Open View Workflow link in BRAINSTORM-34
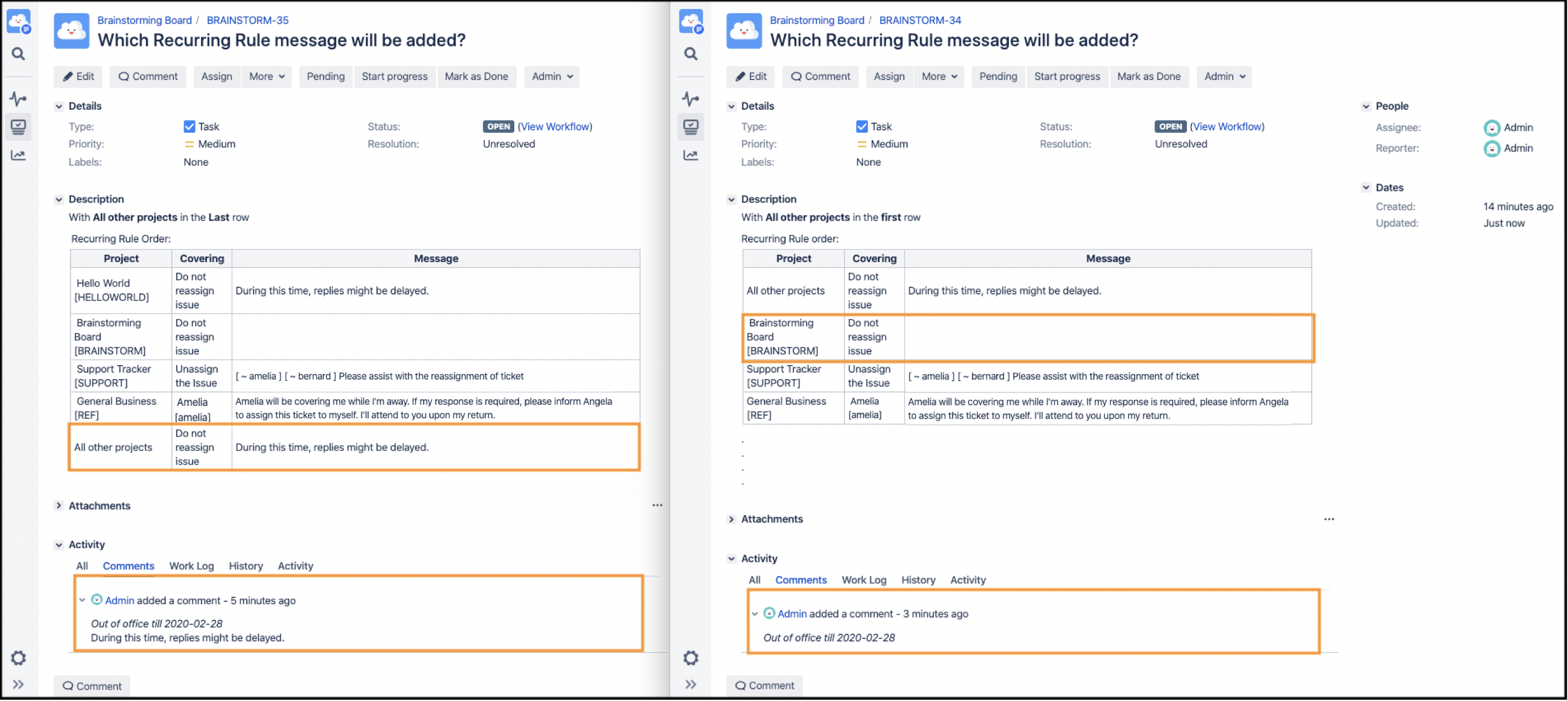 [1227, 127]
